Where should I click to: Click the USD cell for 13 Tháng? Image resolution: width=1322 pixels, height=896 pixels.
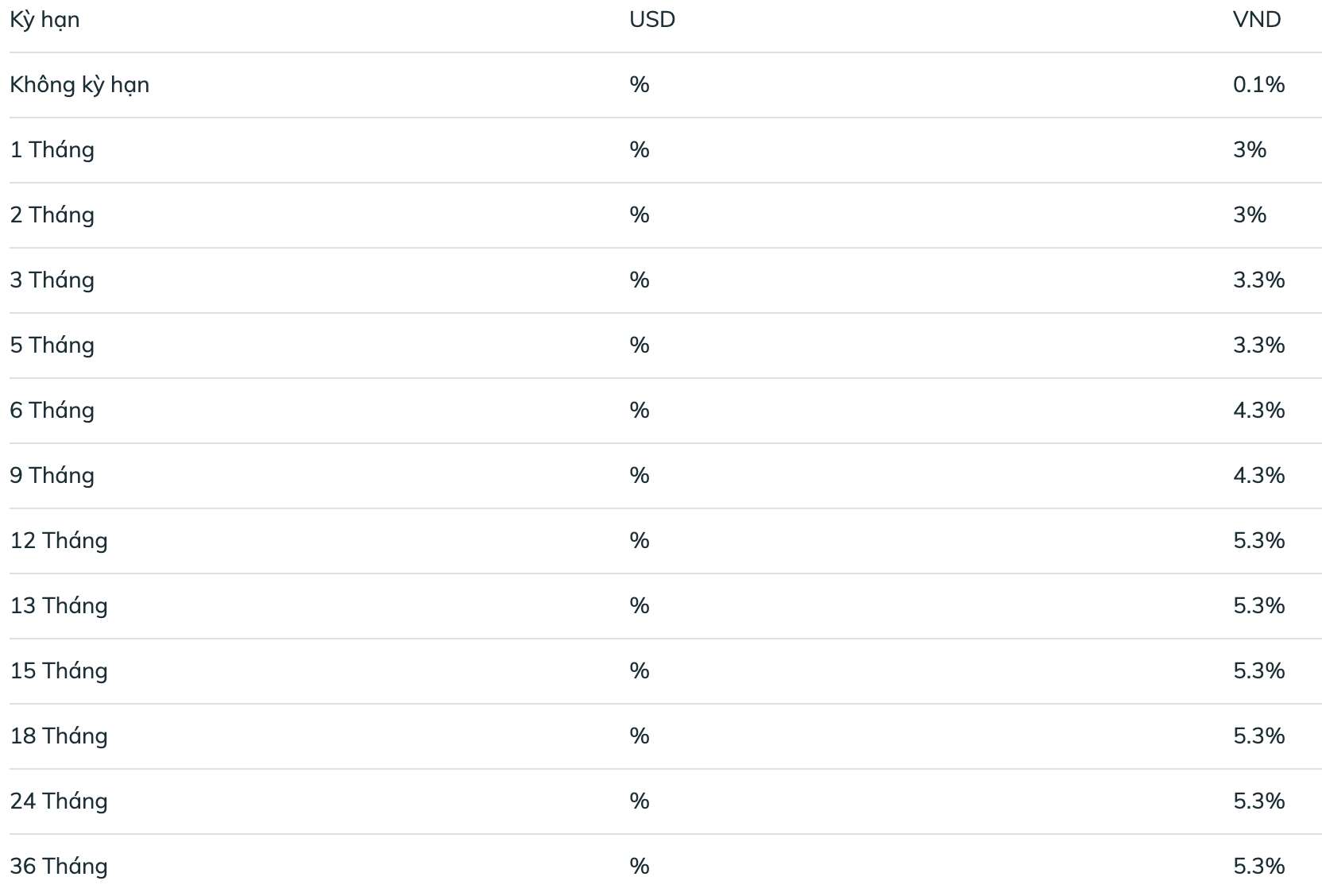pos(639,606)
